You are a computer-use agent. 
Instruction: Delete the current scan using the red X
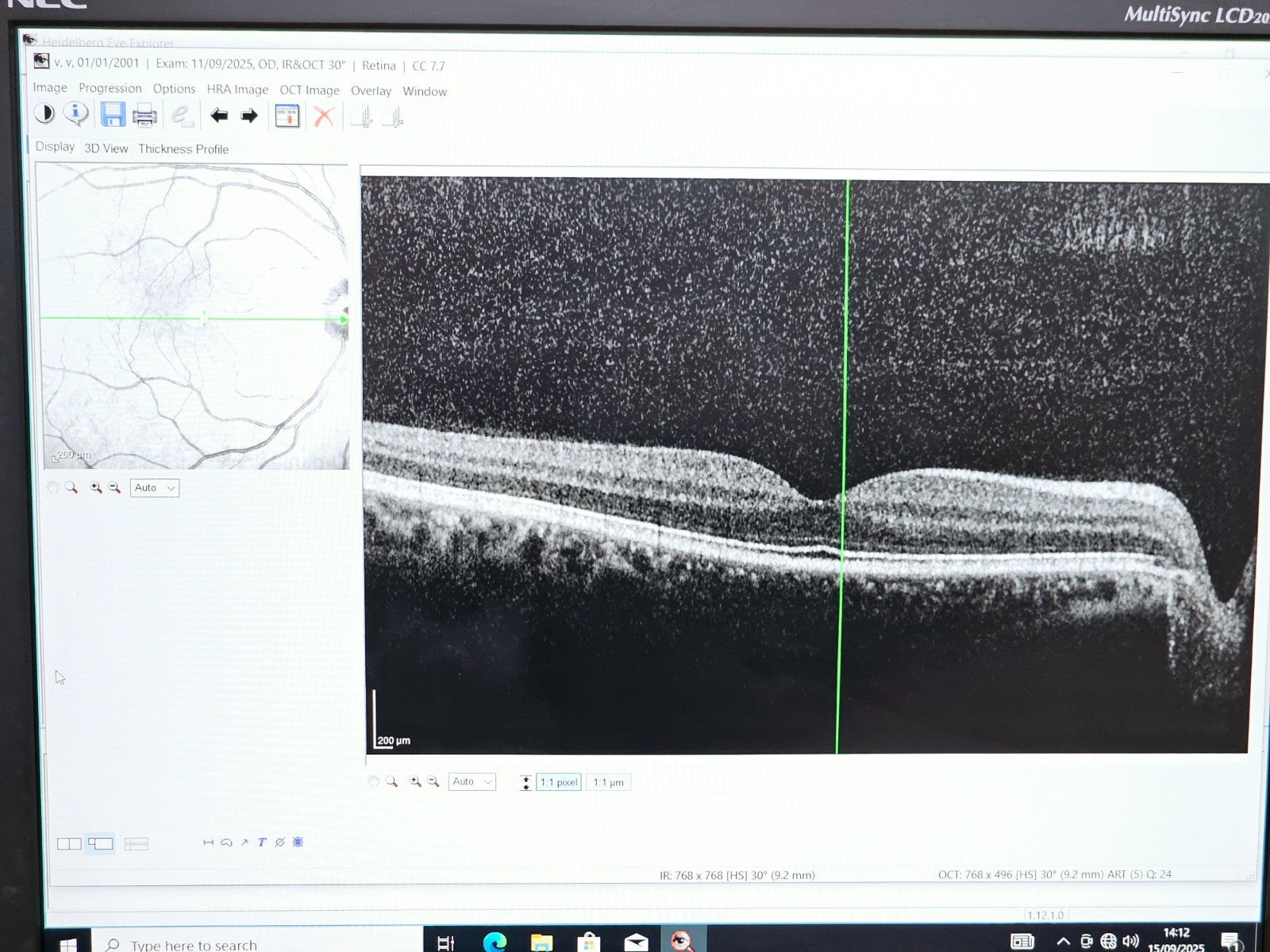[x=323, y=115]
